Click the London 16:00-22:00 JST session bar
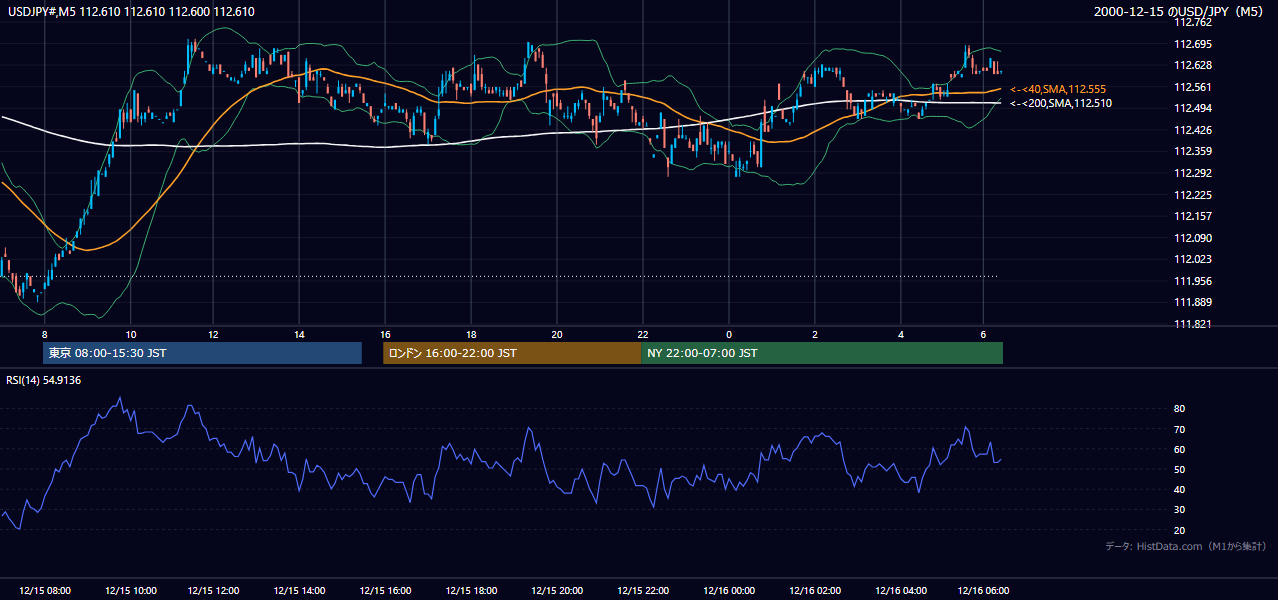Screen dimensions: 1278x600 pyautogui.click(x=512, y=353)
